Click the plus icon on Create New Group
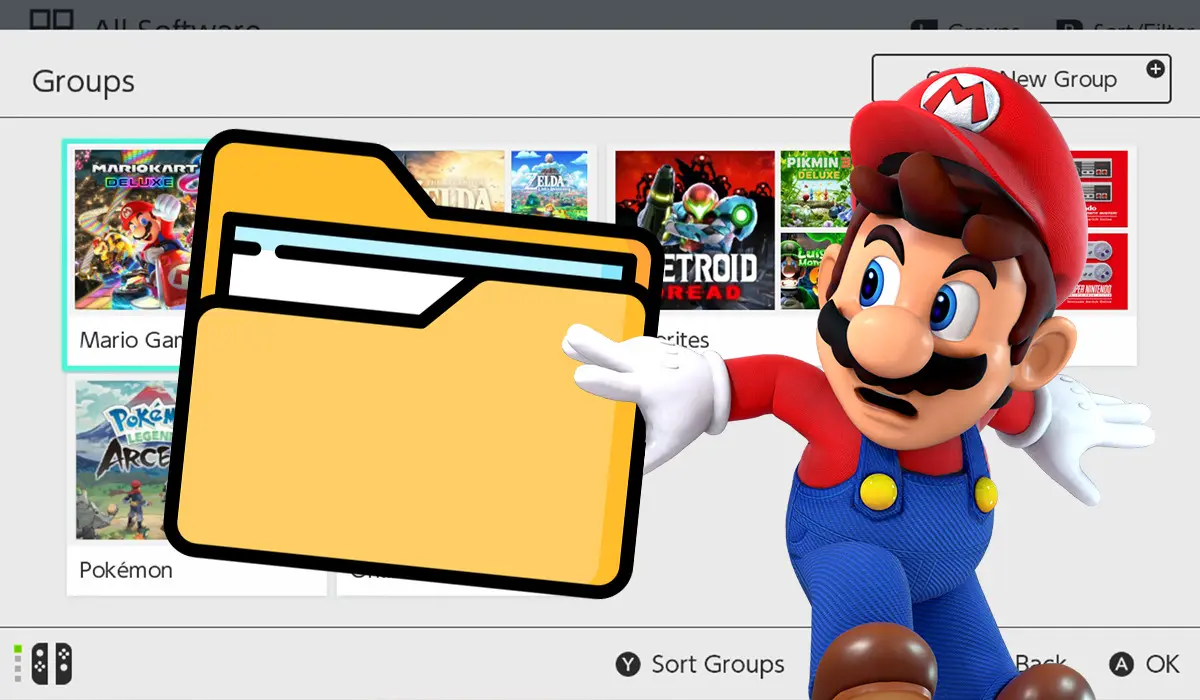Viewport: 1200px width, 700px height. (1155, 69)
